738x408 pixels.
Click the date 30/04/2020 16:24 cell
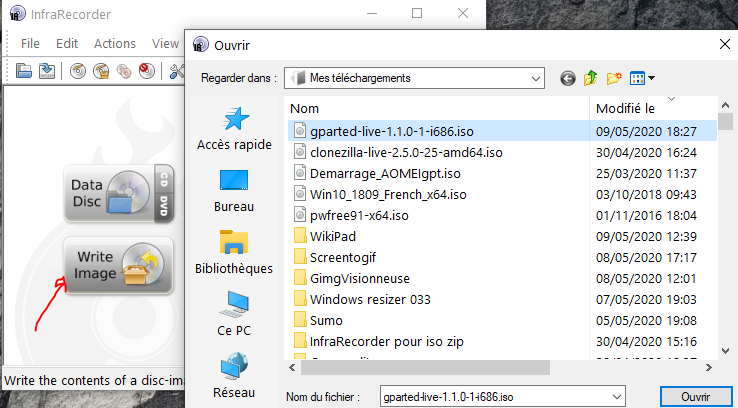646,152
